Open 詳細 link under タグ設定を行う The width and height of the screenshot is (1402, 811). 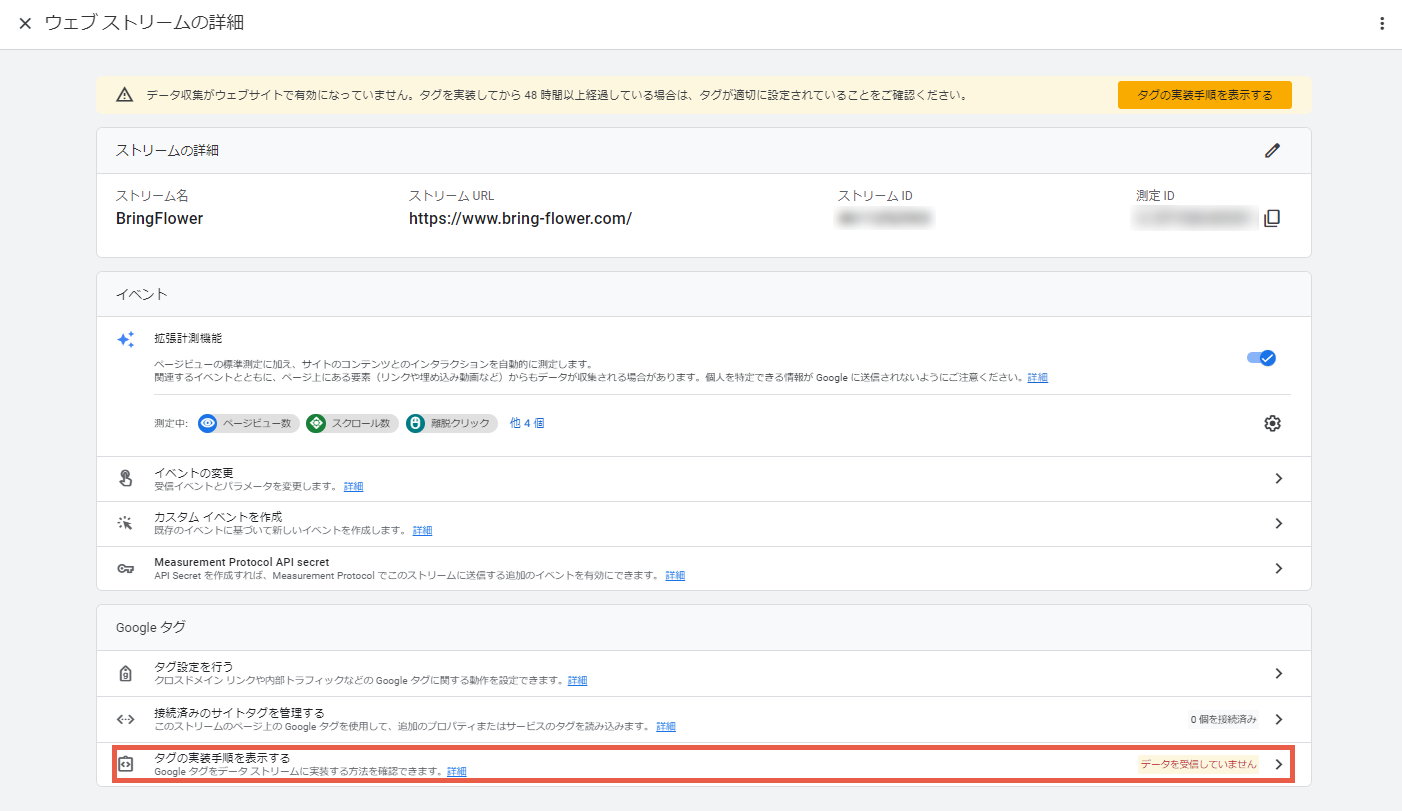point(578,681)
